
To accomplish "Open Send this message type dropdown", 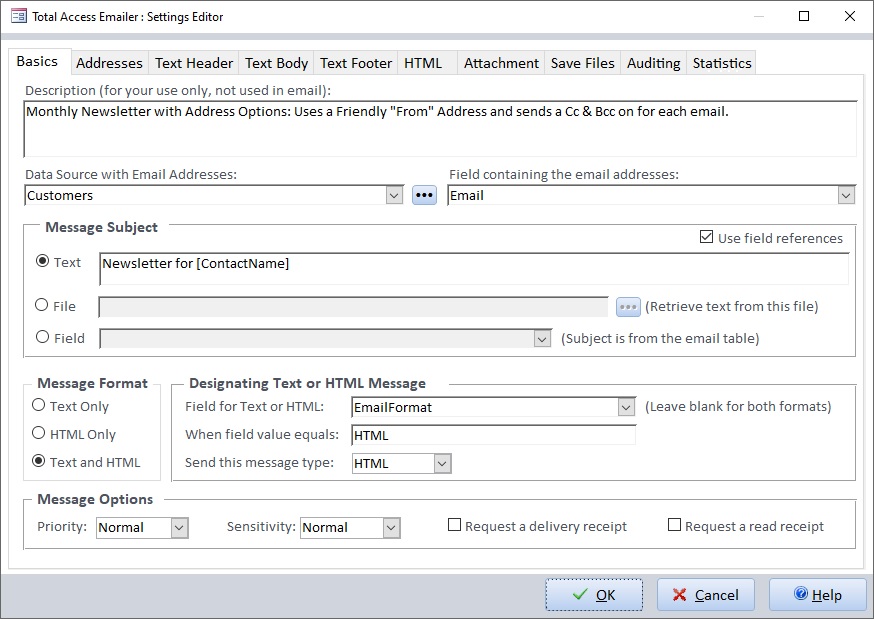I will click(443, 464).
